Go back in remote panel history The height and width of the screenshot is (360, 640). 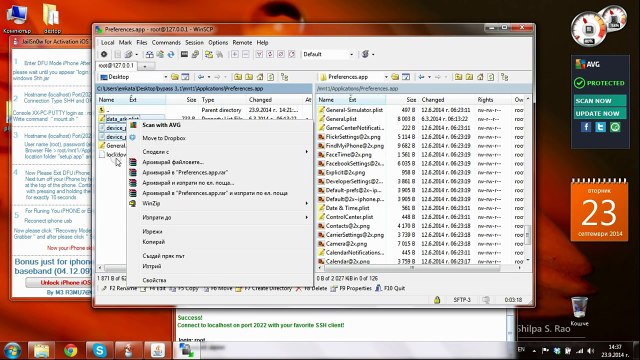pyautogui.click(x=421, y=77)
